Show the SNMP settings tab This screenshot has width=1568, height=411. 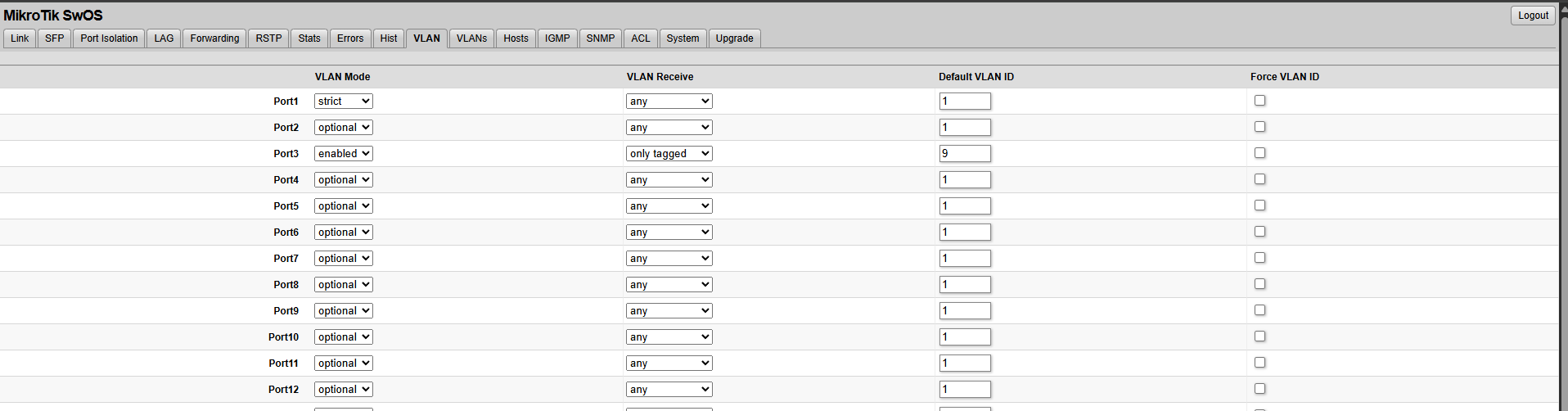(600, 38)
